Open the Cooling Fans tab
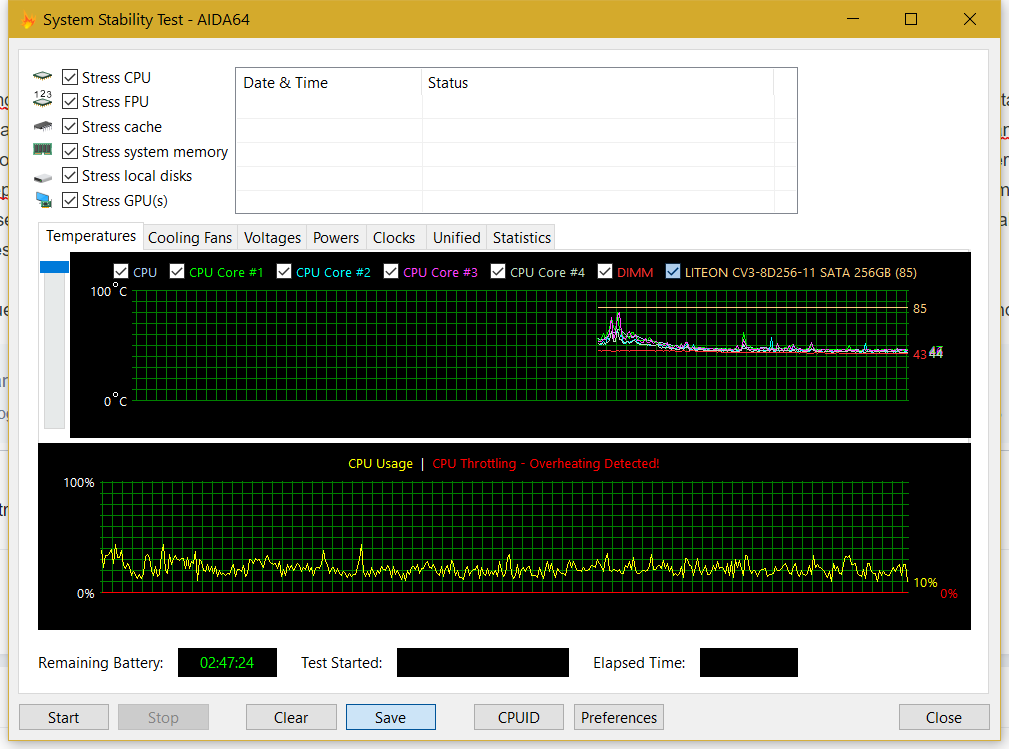Screen dimensions: 1009x749 click(190, 237)
